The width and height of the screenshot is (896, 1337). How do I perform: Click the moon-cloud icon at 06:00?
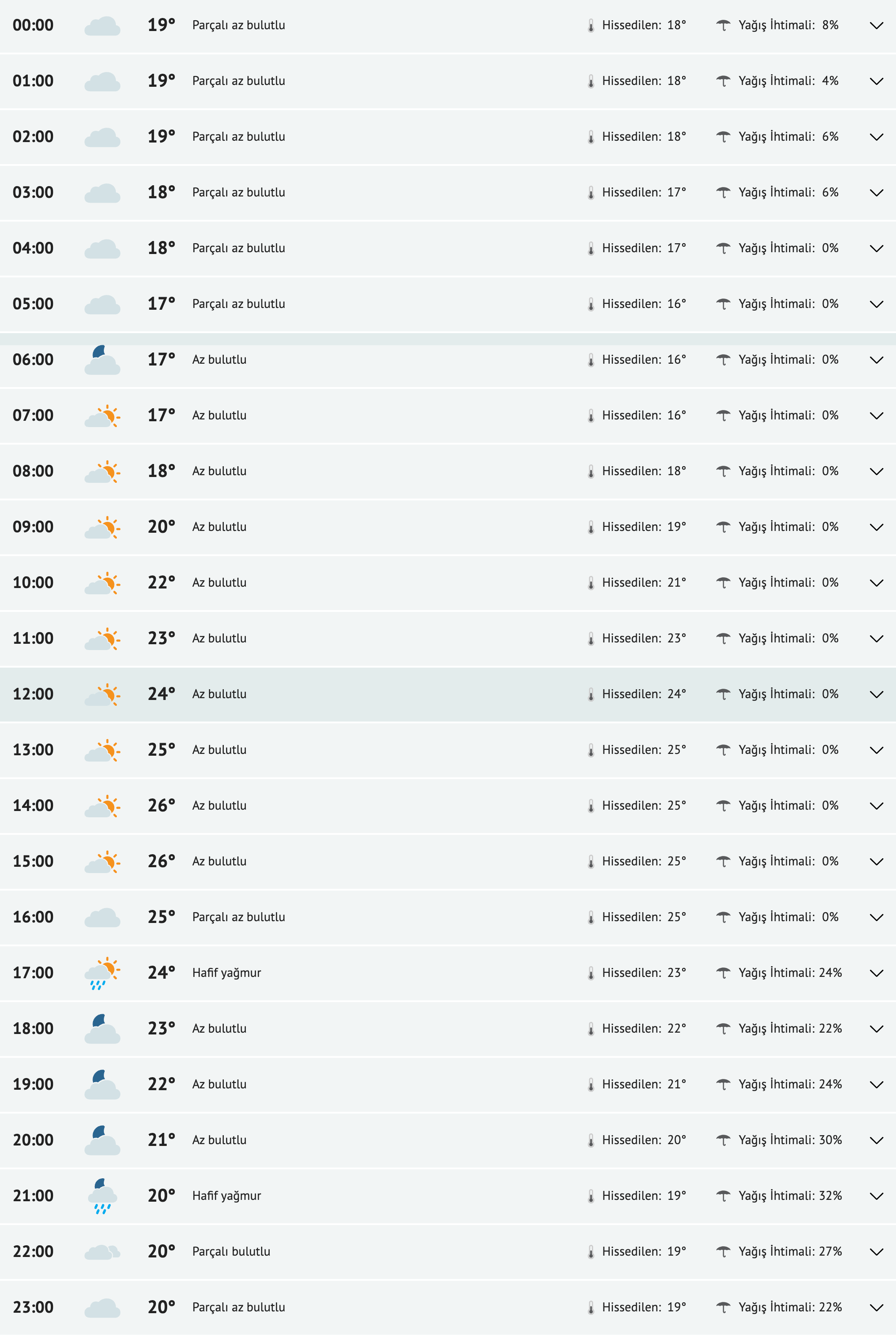[x=102, y=360]
